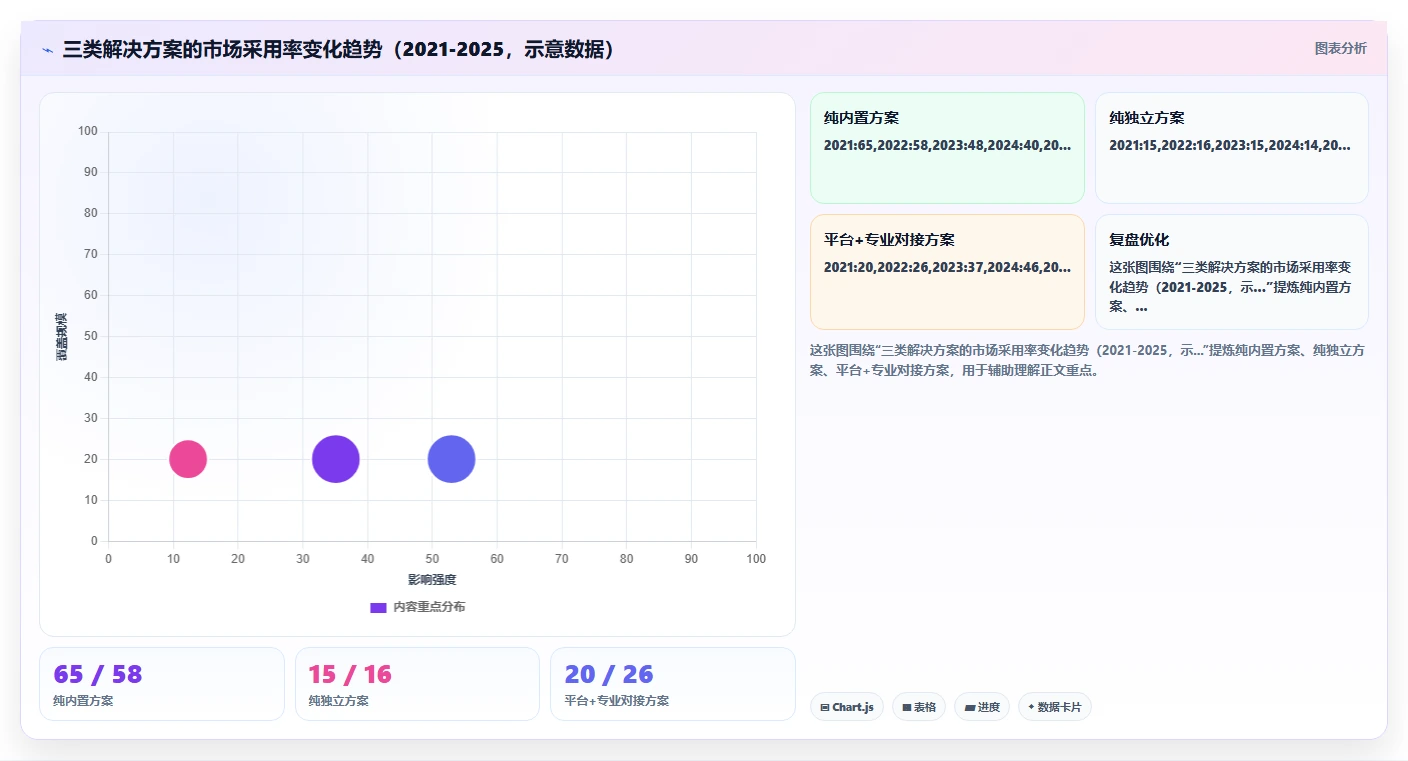Screen dimensions: 1408x761
Task: Click the 65 / 58 stat card
Action: point(162,684)
